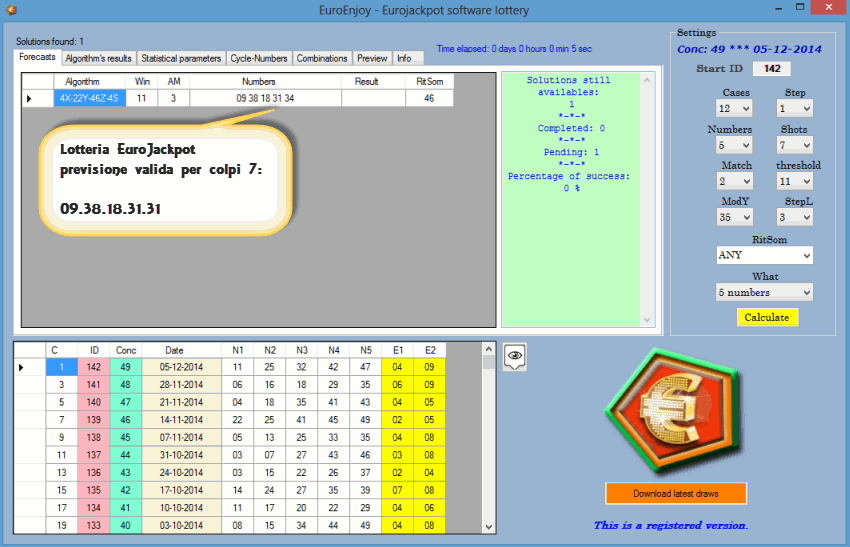Click the Win column header
Image resolution: width=850 pixels, height=547 pixels.
pyautogui.click(x=141, y=81)
